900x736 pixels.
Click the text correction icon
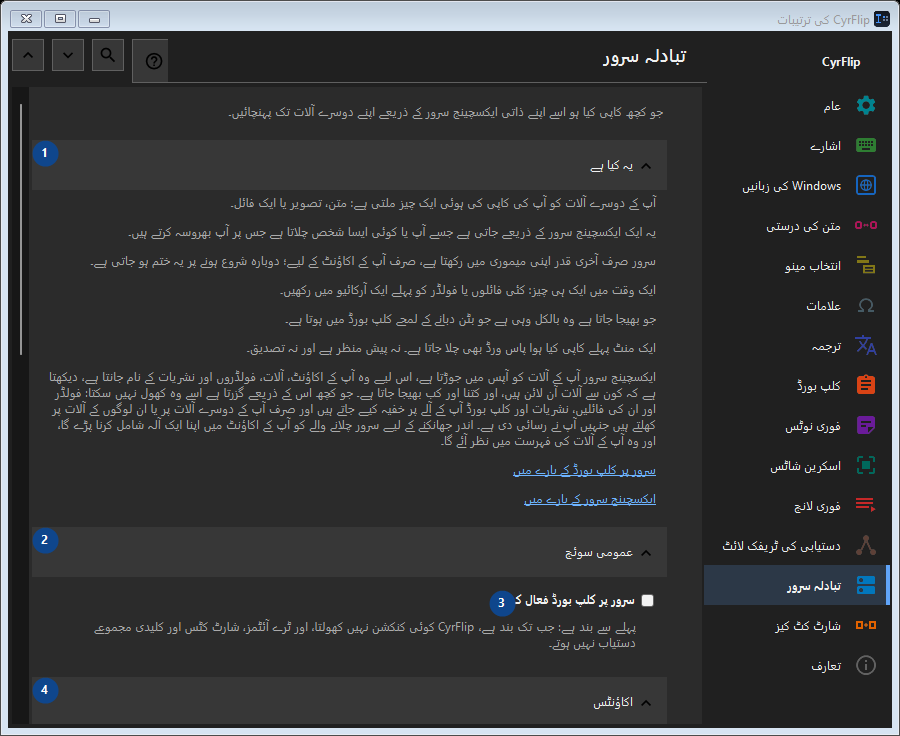[x=866, y=226]
